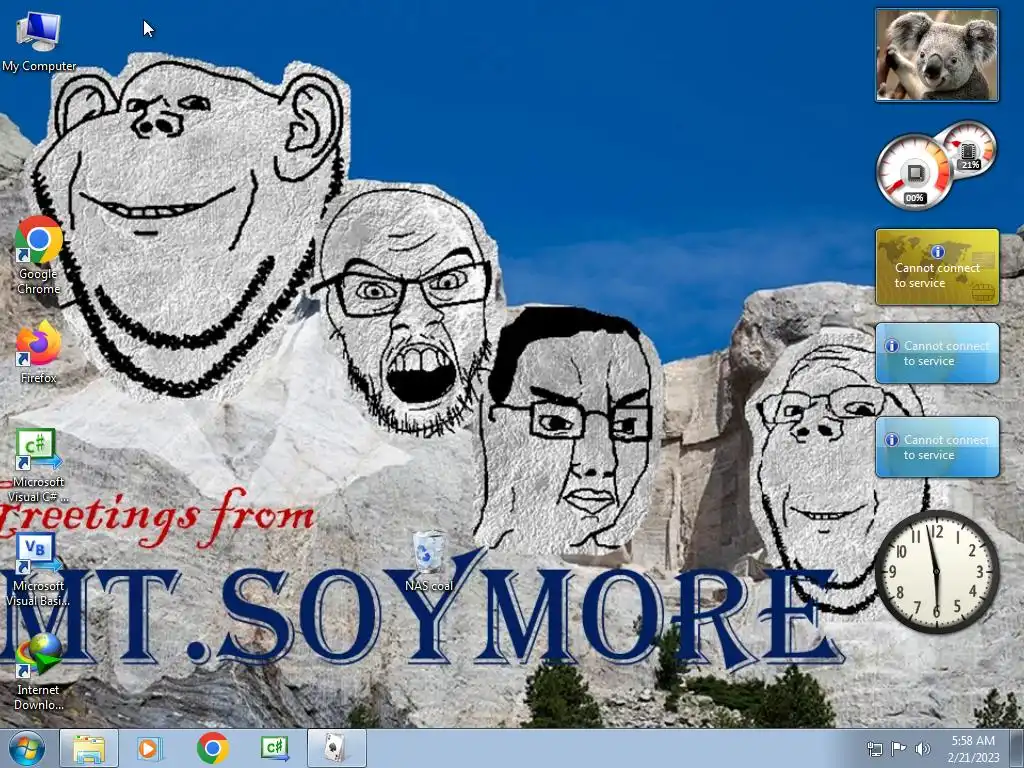Click the "NAS coal" label
Viewport: 1024px width, 768px height.
[428, 586]
